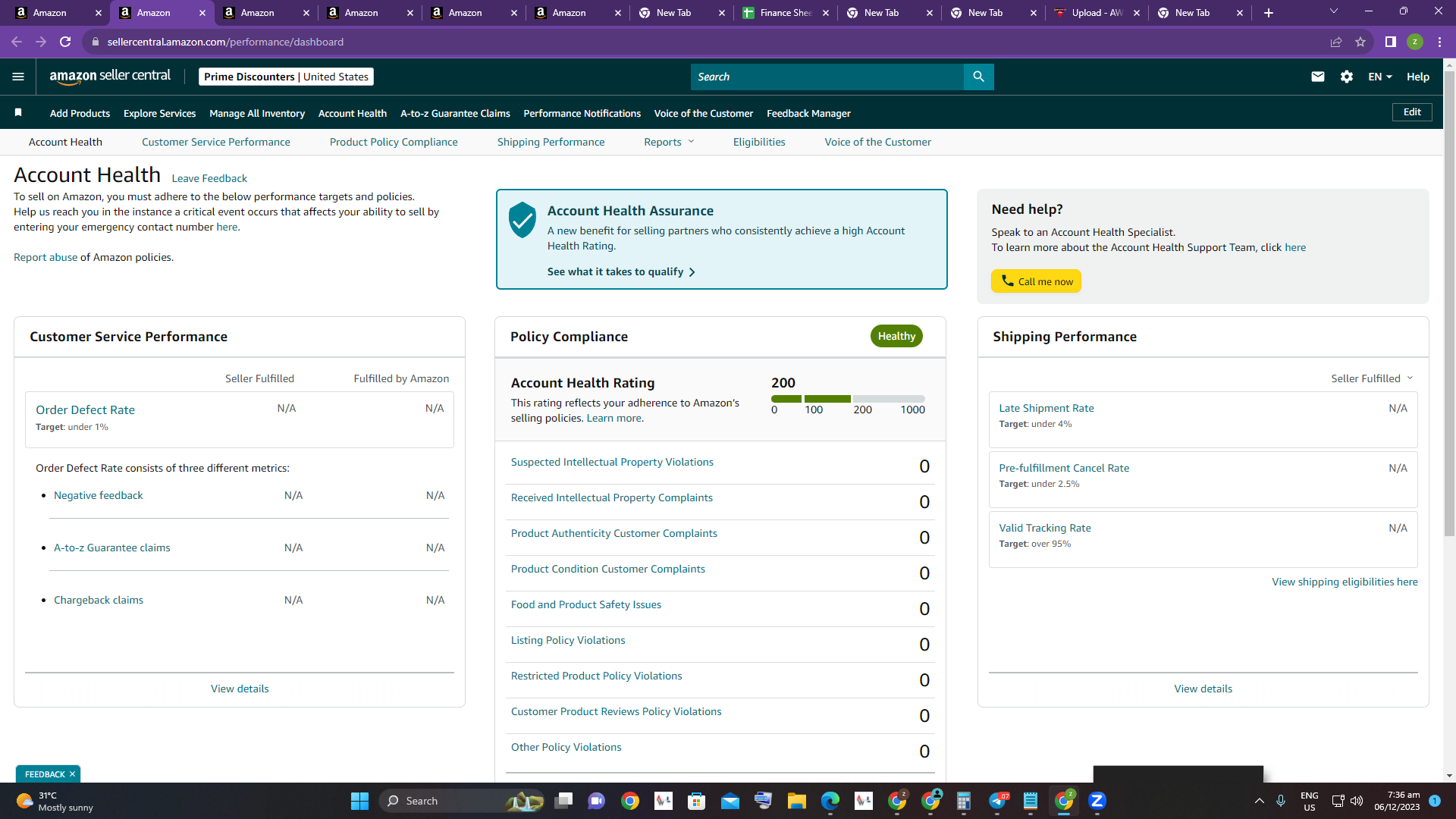1456x819 pixels.
Task: Open File Explorer from the taskbar
Action: click(797, 801)
